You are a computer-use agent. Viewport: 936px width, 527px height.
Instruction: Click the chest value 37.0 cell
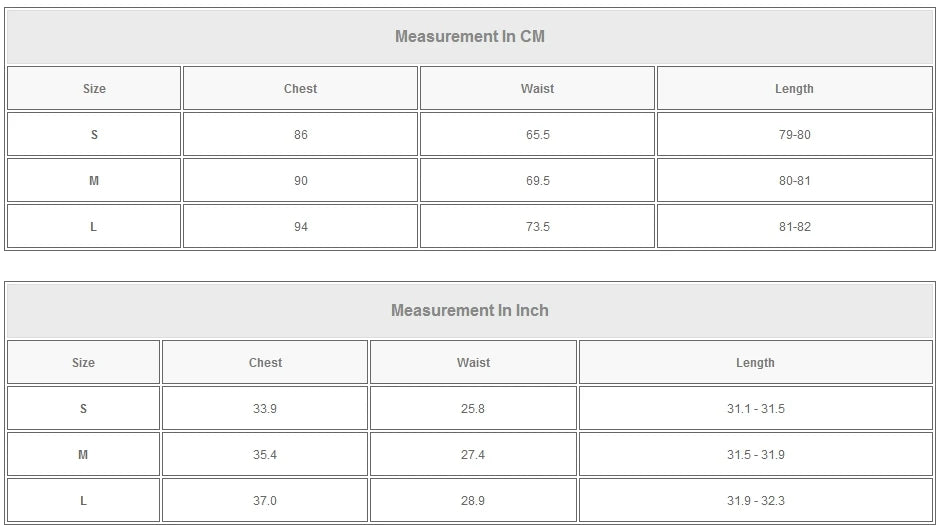click(x=265, y=501)
